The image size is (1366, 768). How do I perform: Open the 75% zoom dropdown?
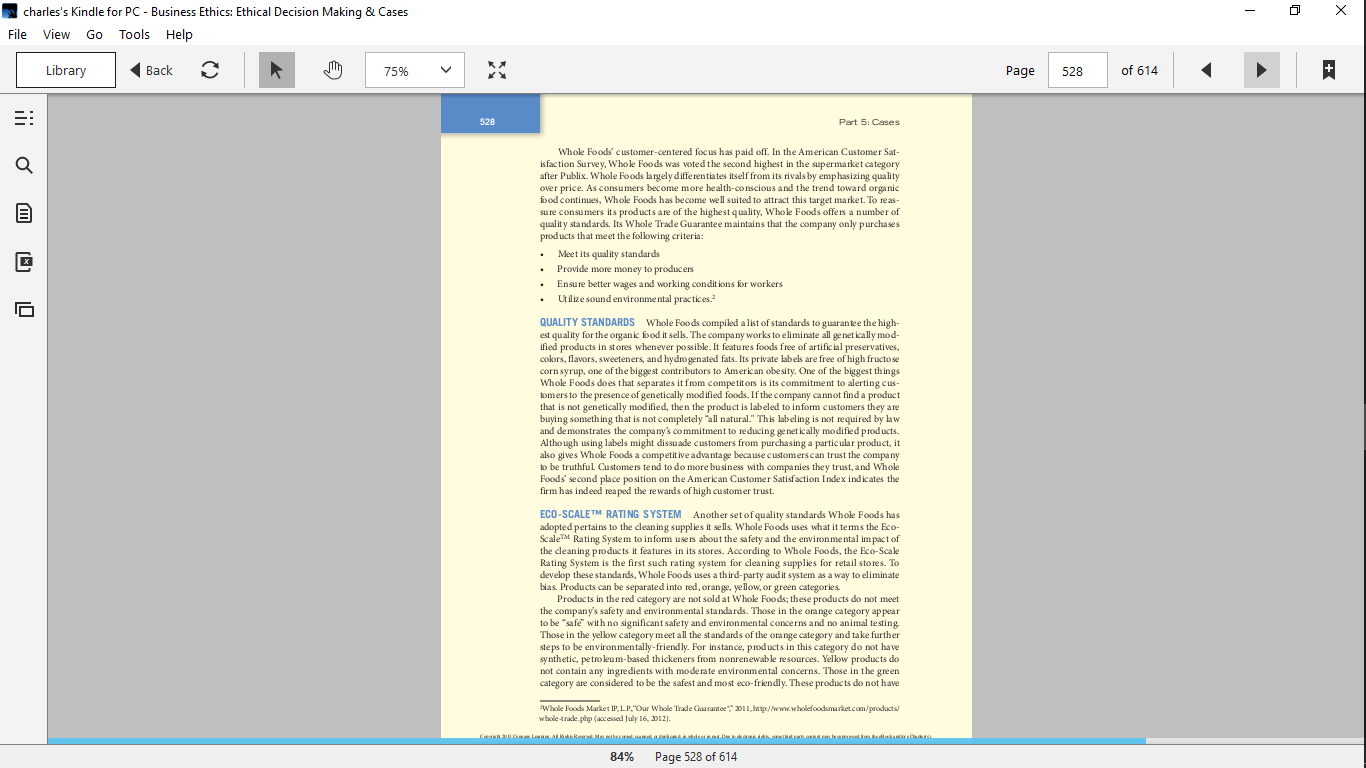point(415,70)
